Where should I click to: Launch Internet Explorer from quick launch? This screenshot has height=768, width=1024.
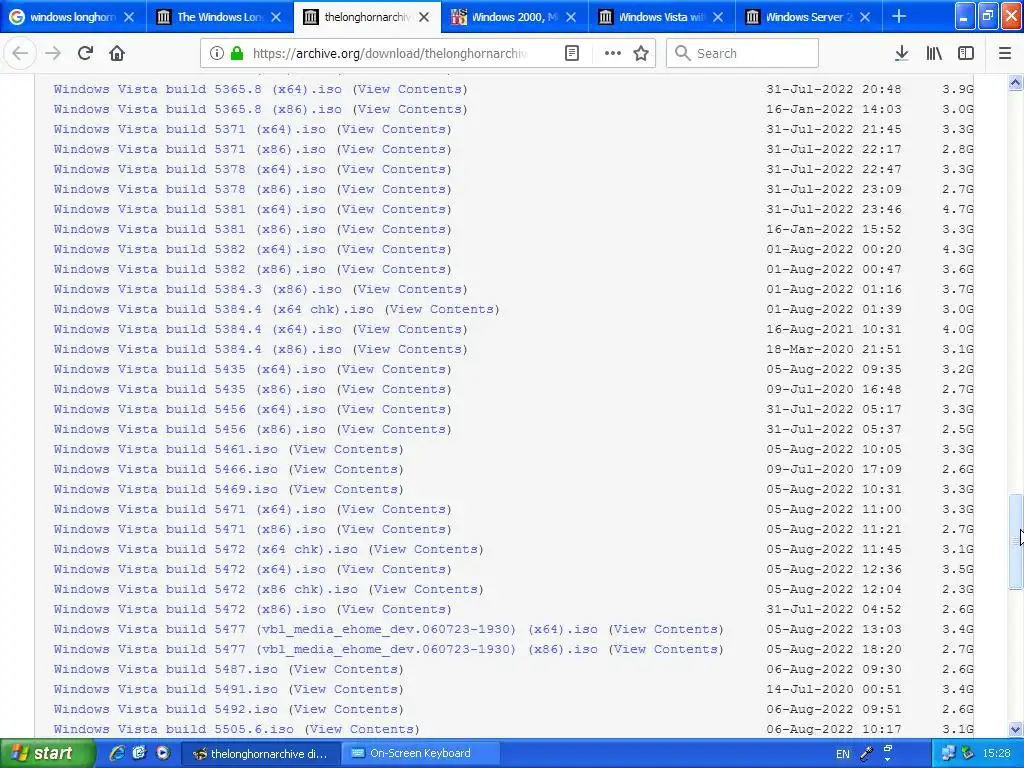pyautogui.click(x=117, y=754)
